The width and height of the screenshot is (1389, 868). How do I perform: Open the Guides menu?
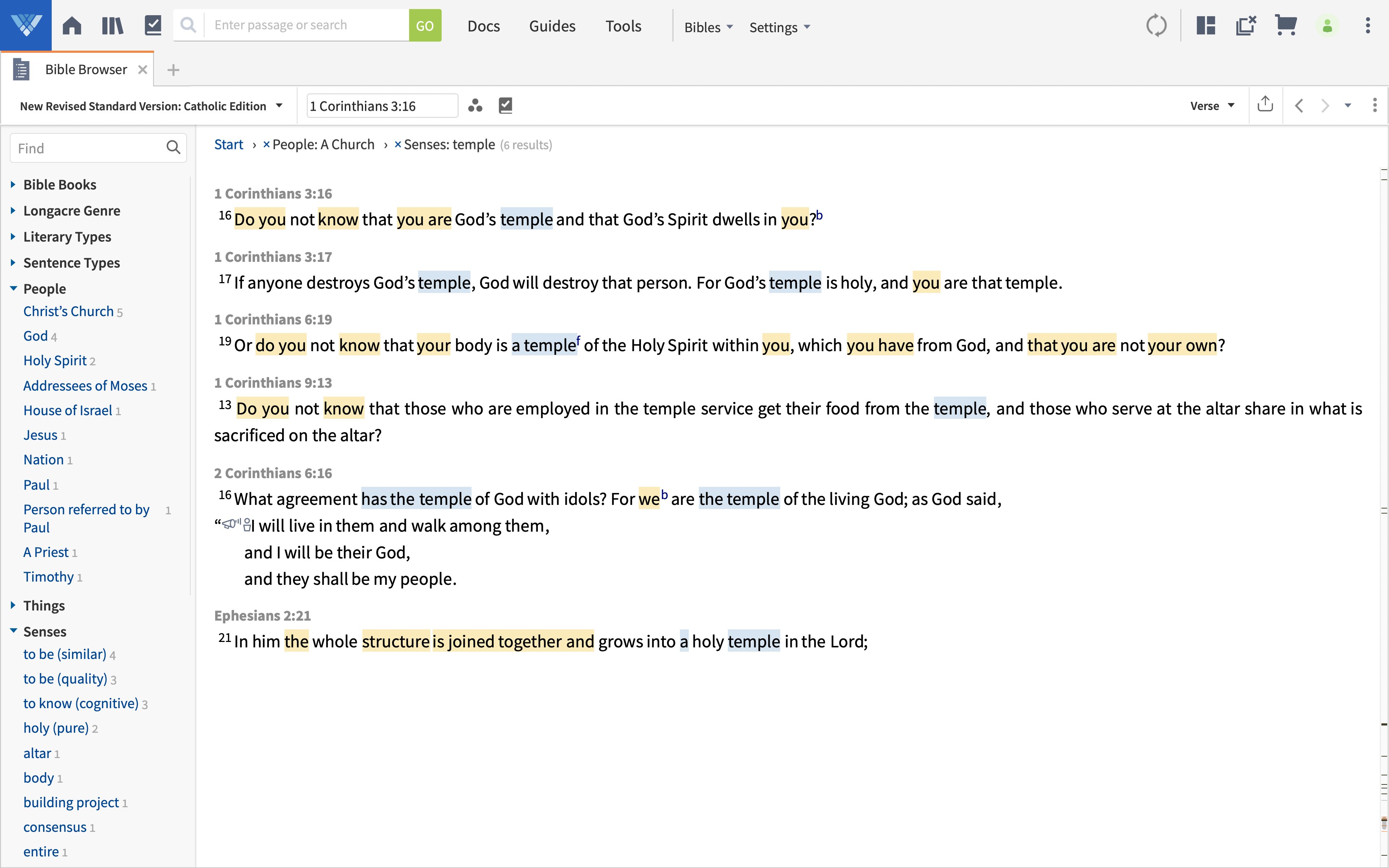tap(552, 26)
